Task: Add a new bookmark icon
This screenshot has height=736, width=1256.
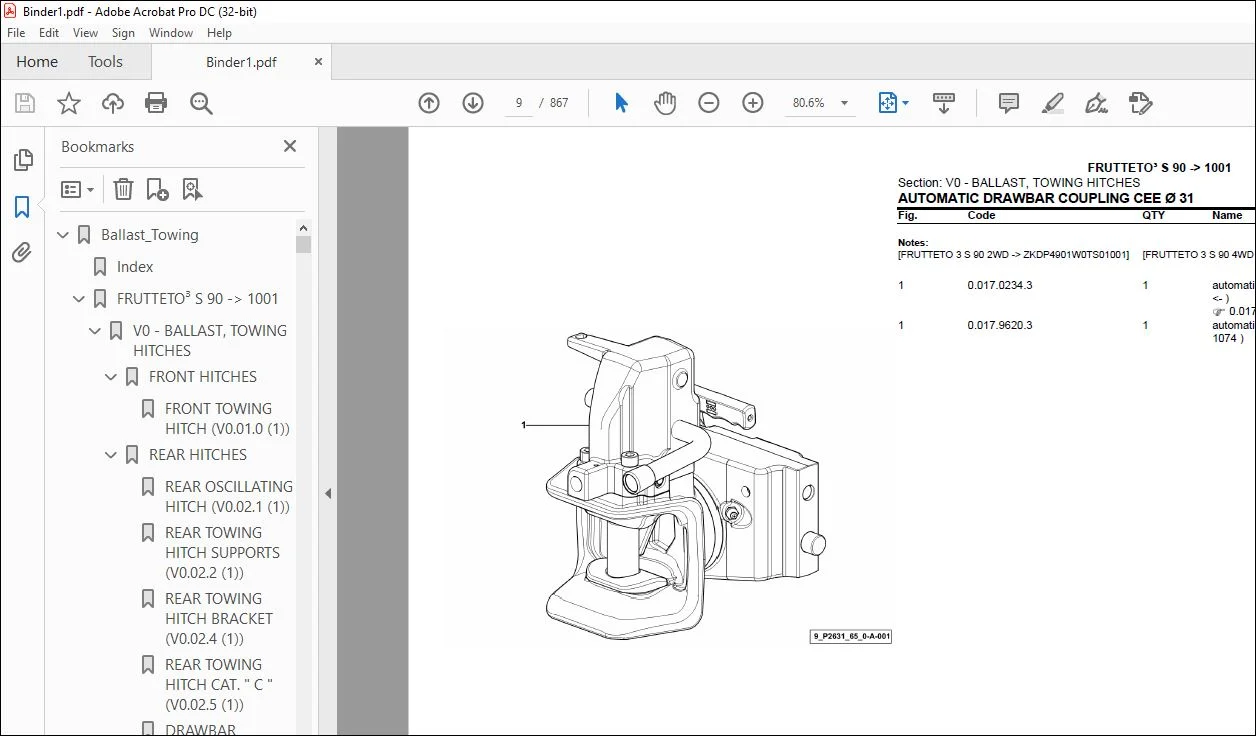Action: coord(157,189)
